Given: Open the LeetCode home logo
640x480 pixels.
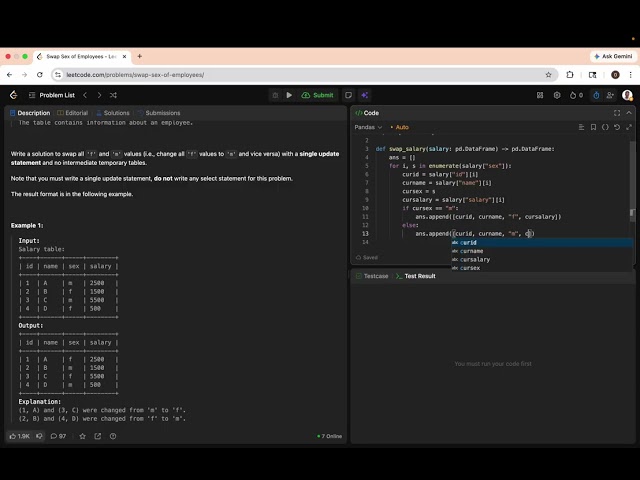Looking at the screenshot, I should click(13, 95).
